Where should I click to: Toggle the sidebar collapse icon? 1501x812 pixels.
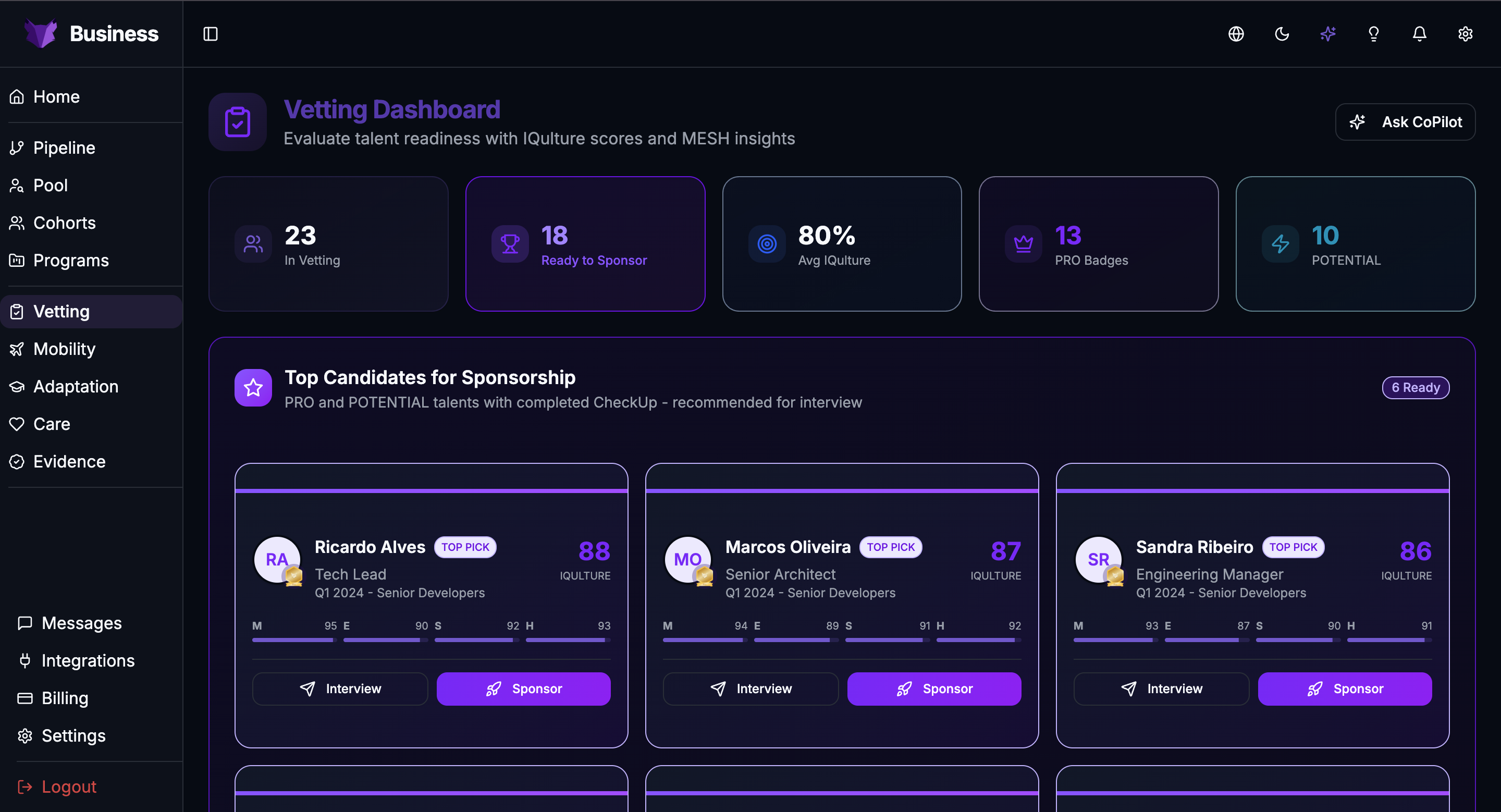pos(211,34)
